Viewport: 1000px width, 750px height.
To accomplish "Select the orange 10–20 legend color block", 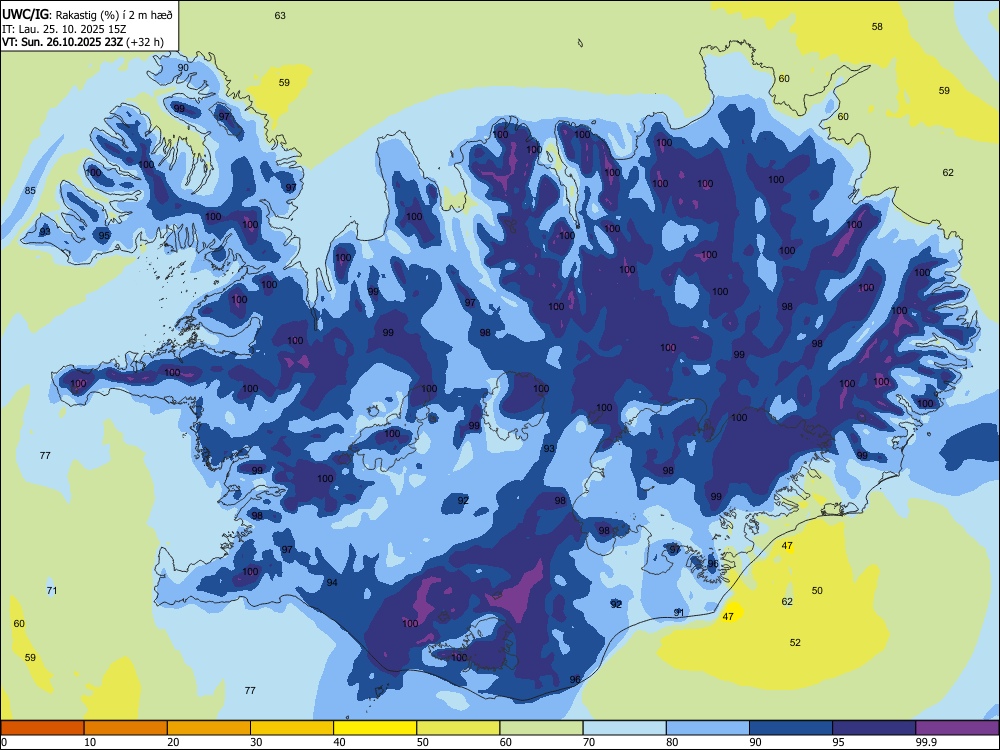I will pyautogui.click(x=126, y=728).
